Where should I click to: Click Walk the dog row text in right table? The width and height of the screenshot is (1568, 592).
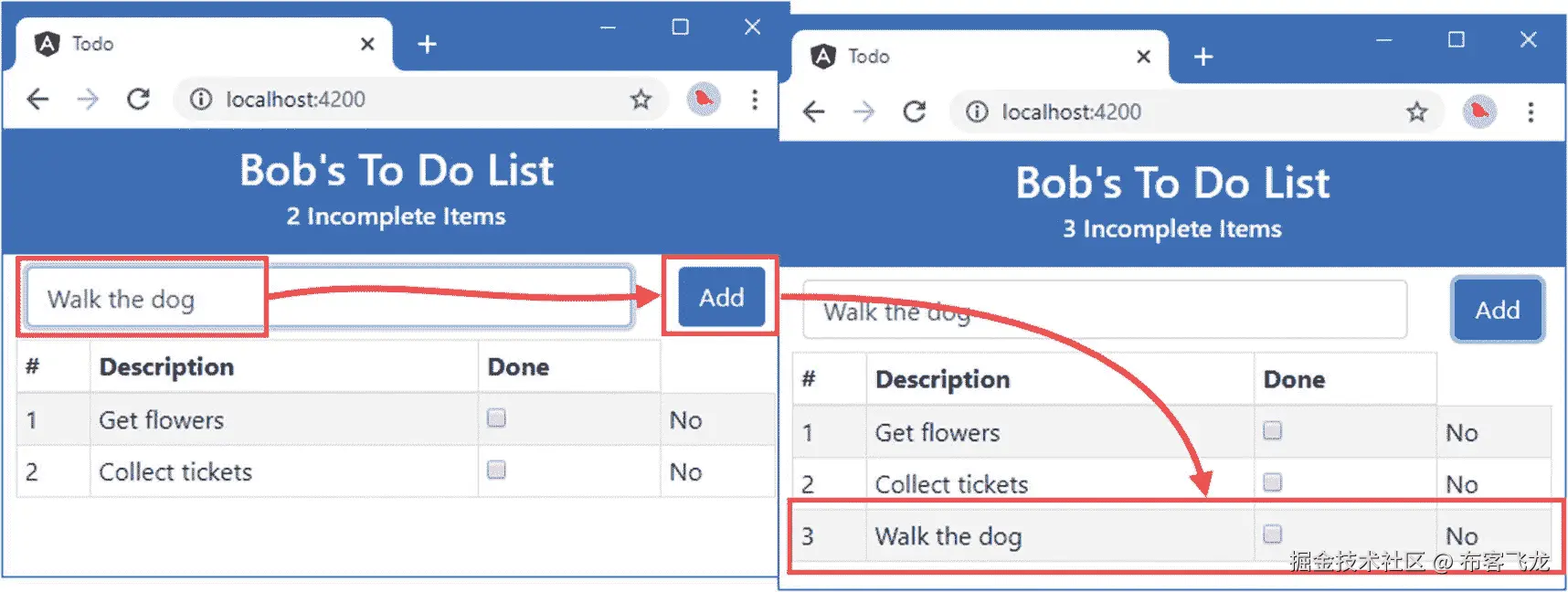pos(948,536)
